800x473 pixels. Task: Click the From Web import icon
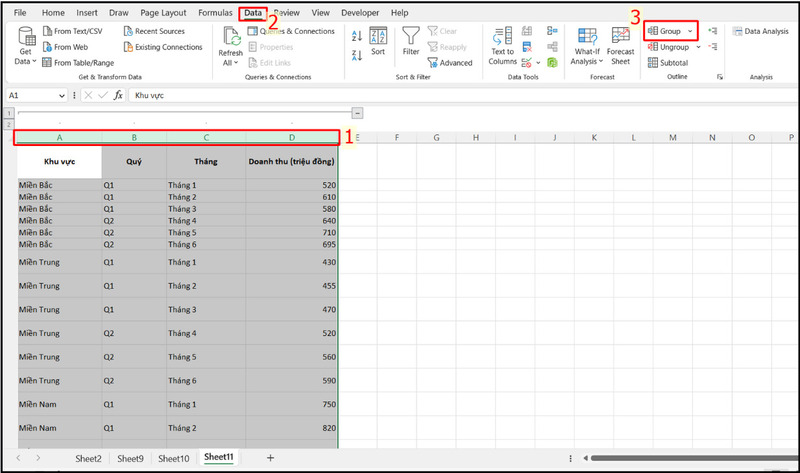click(x=48, y=47)
